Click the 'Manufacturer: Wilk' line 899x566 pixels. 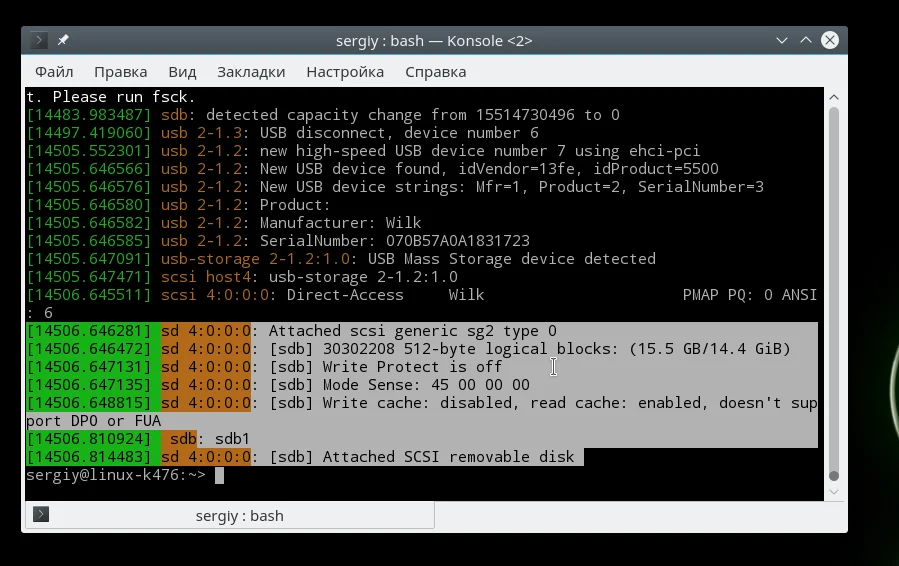click(x=224, y=223)
